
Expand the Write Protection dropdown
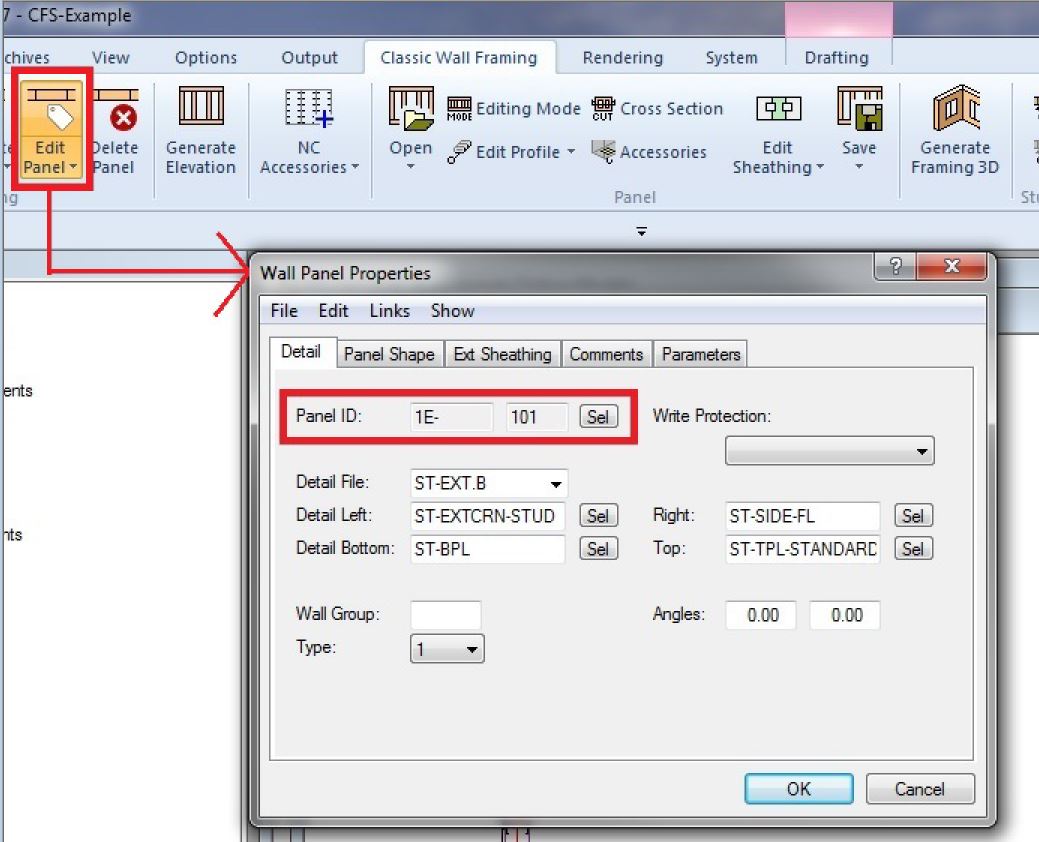pyautogui.click(x=829, y=451)
